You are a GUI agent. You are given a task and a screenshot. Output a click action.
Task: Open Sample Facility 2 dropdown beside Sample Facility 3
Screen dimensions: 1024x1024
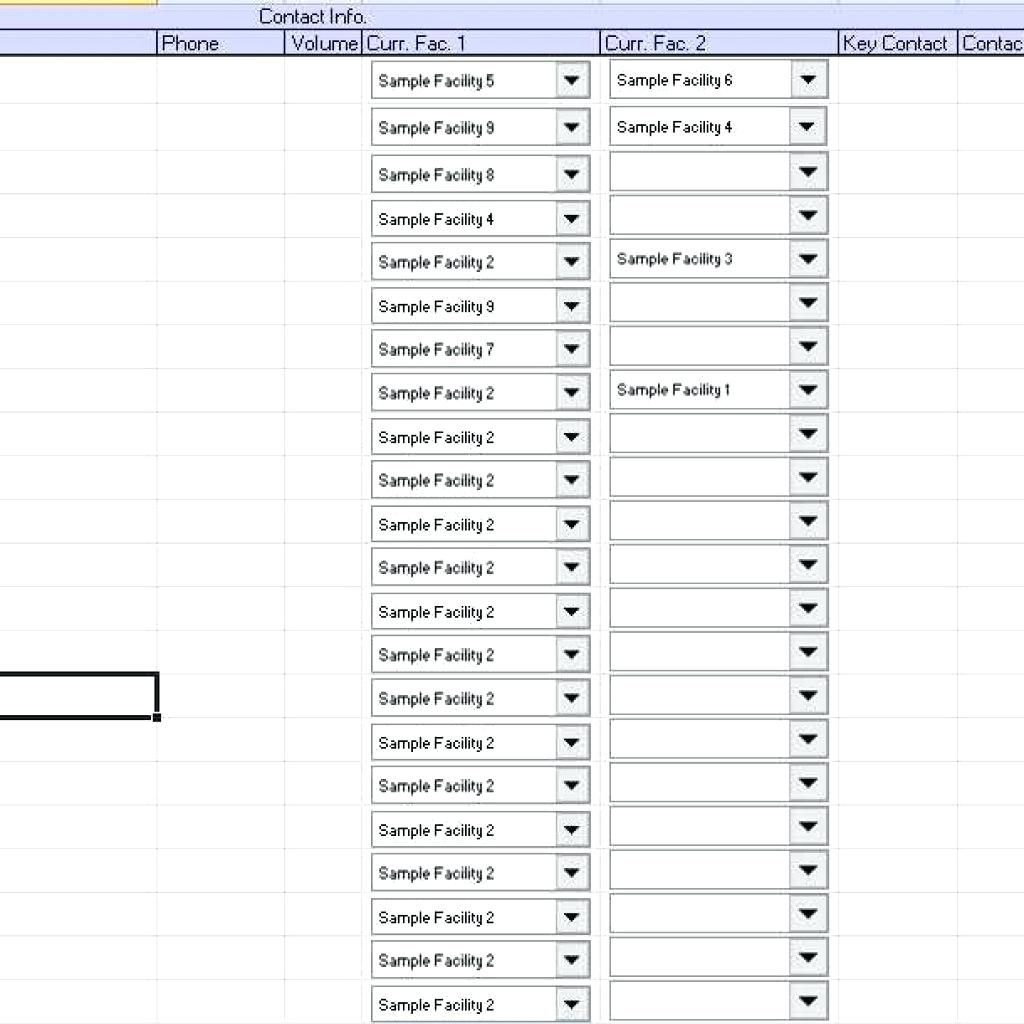(572, 262)
